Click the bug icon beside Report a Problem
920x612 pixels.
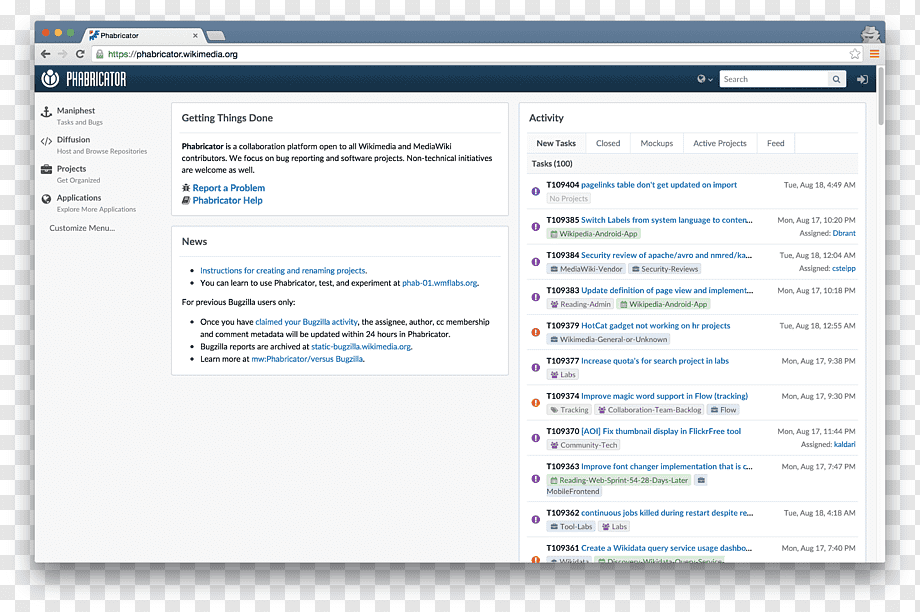tap(186, 188)
